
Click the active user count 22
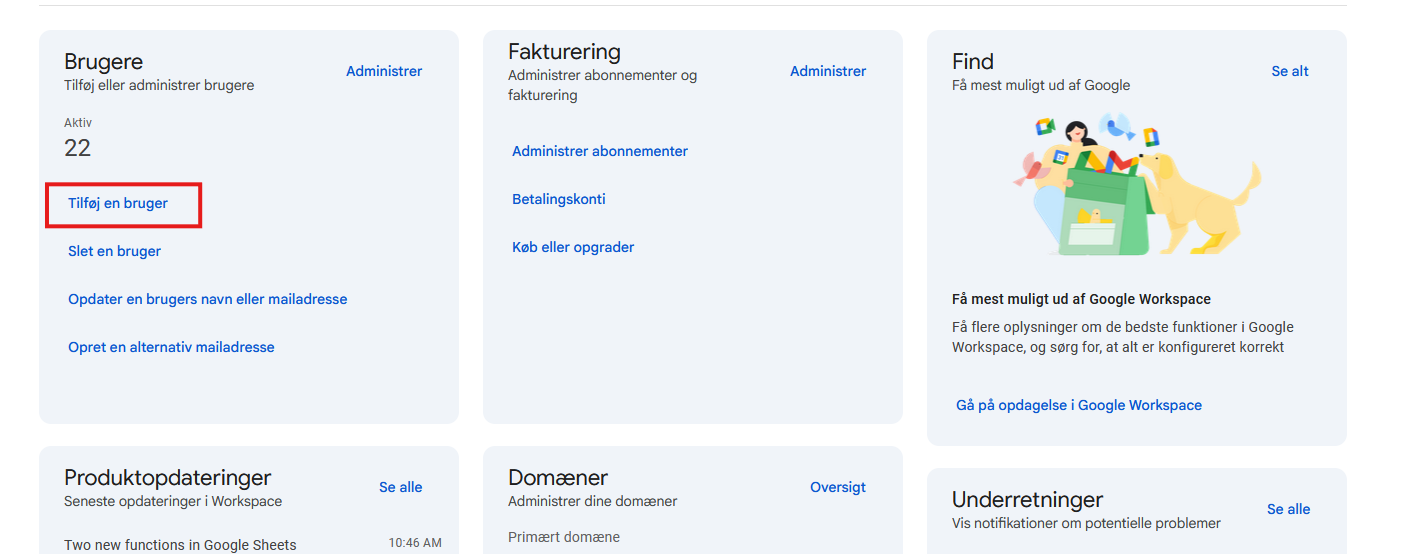pyautogui.click(x=78, y=148)
